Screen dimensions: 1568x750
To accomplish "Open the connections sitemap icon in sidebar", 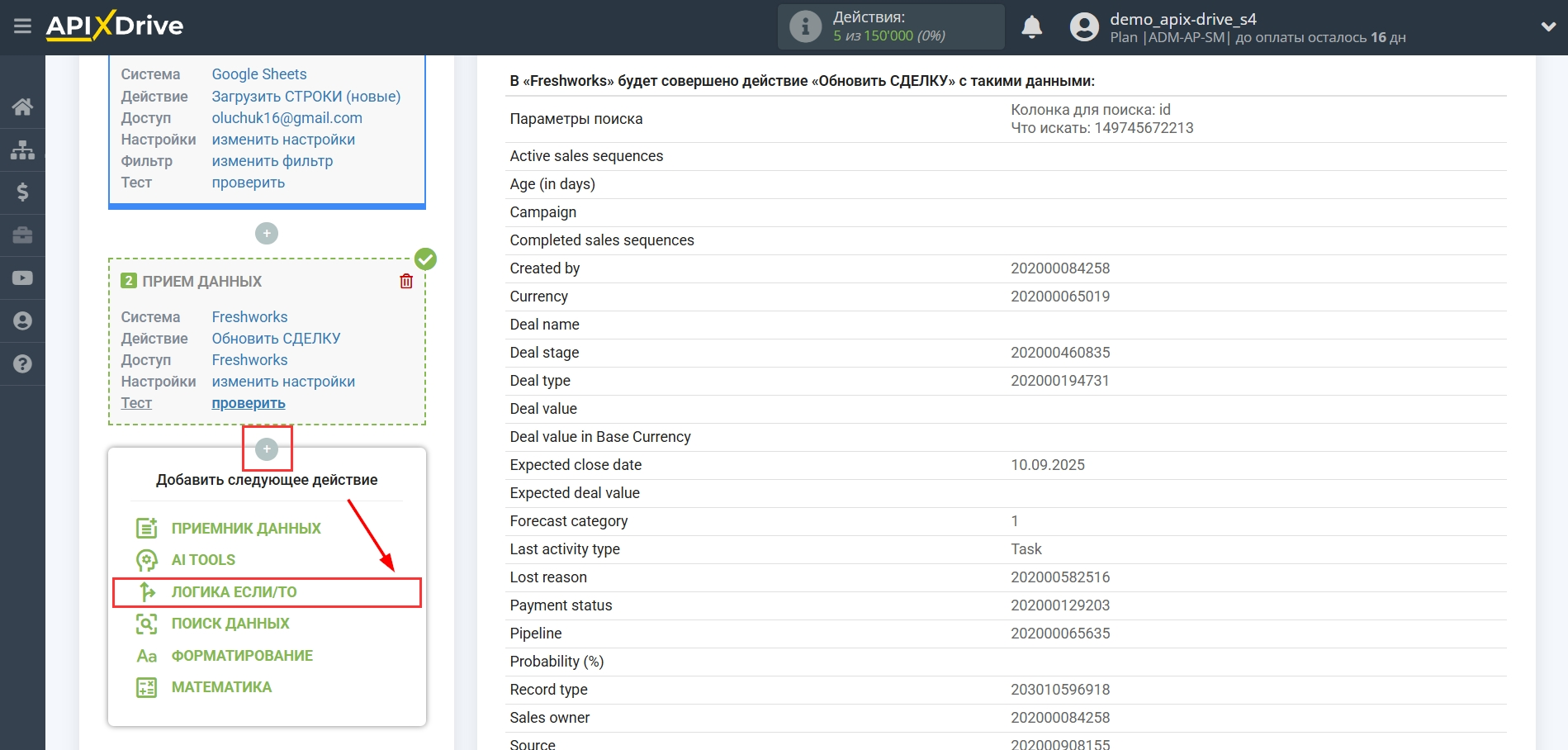I will click(22, 150).
